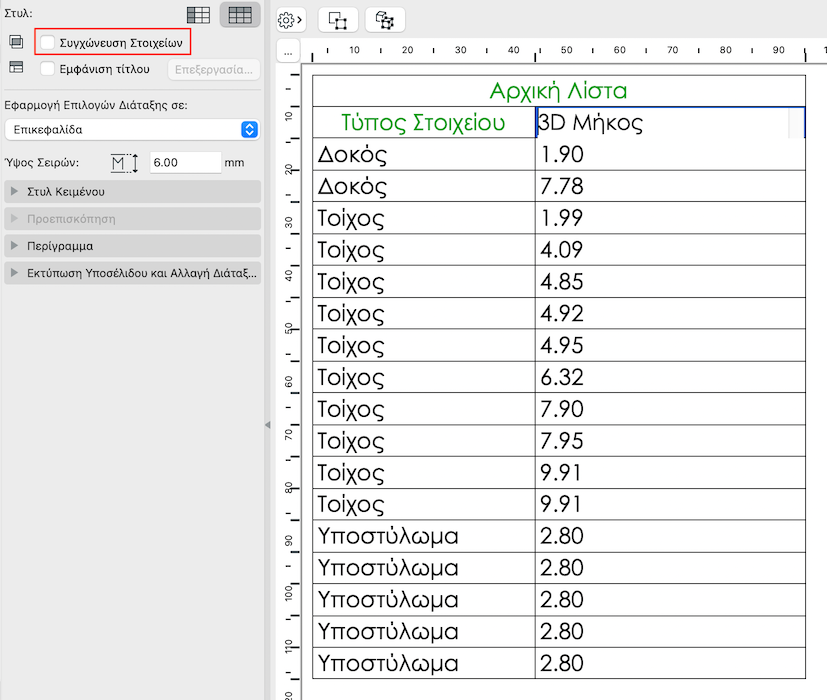827x700 pixels.
Task: Click the disabled Επεξεργασία... button
Action: [x=214, y=70]
